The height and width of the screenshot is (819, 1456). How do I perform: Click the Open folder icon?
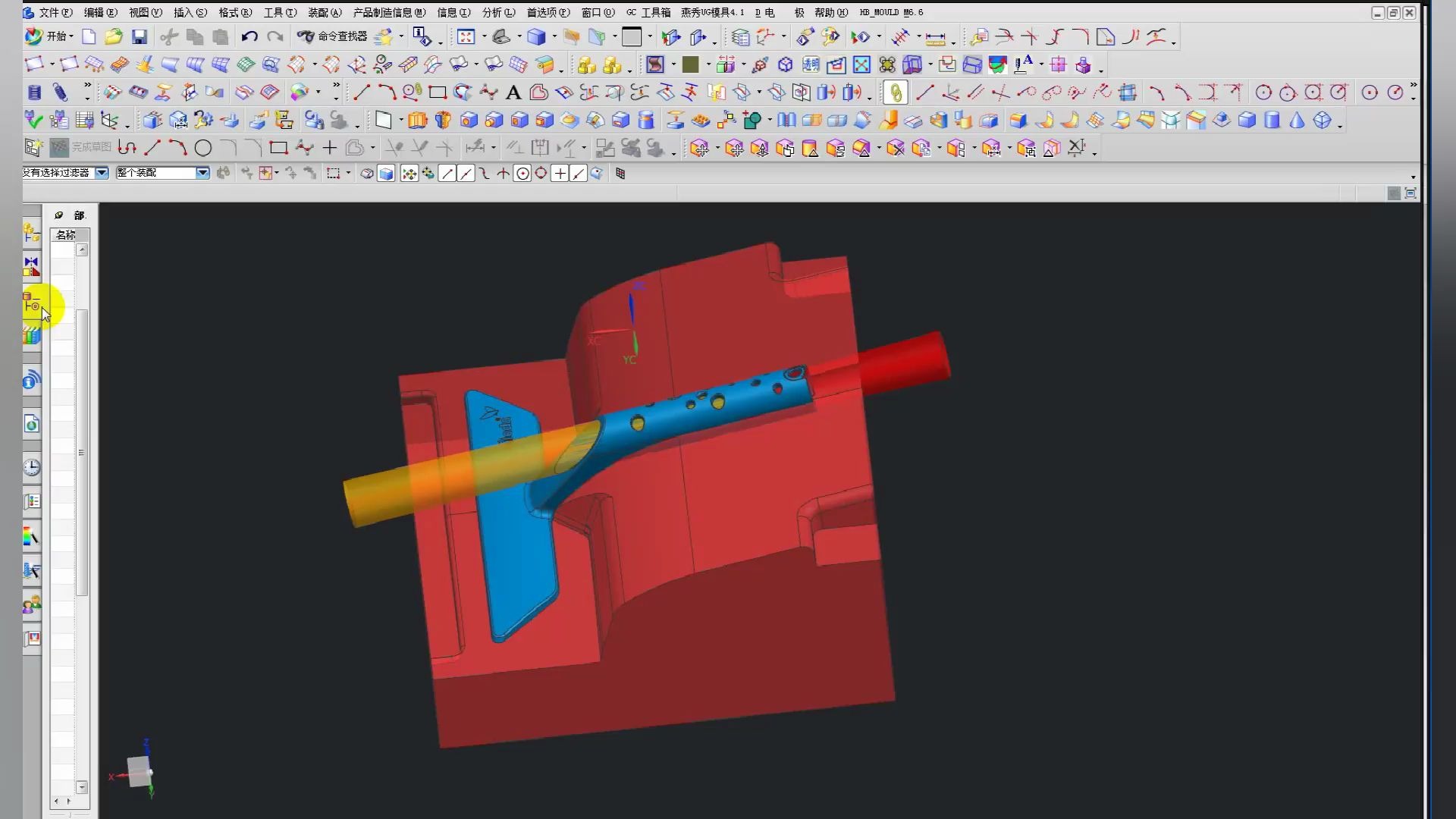(113, 36)
